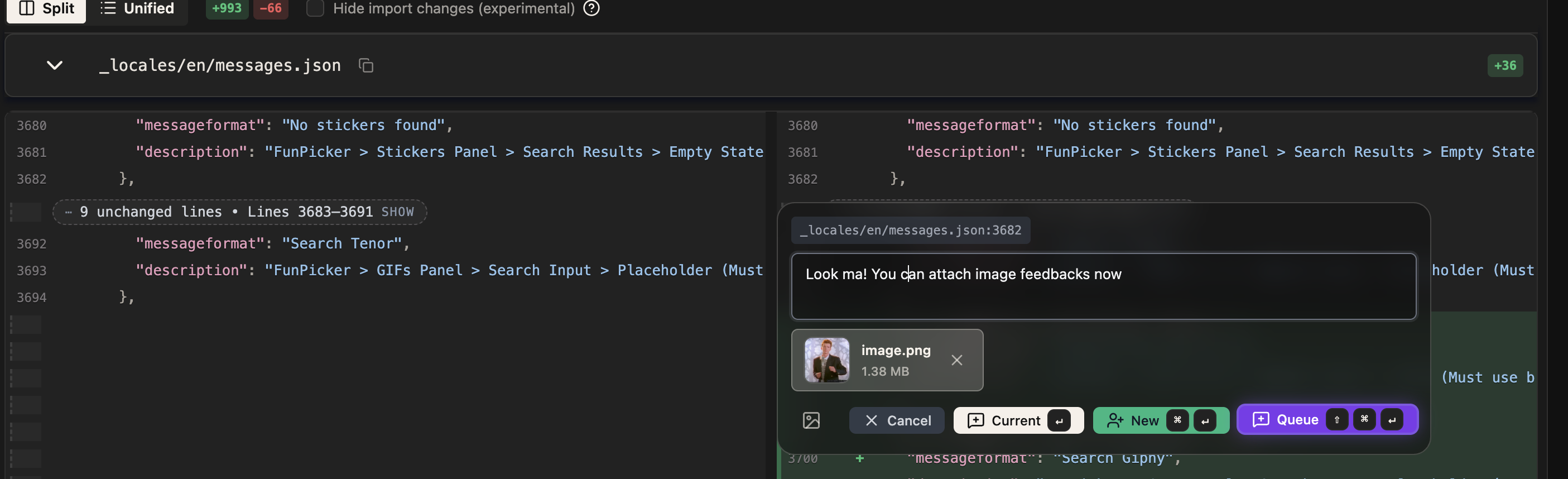This screenshot has height=479, width=1568.
Task: Open help icon for import changes
Action: coord(591,8)
